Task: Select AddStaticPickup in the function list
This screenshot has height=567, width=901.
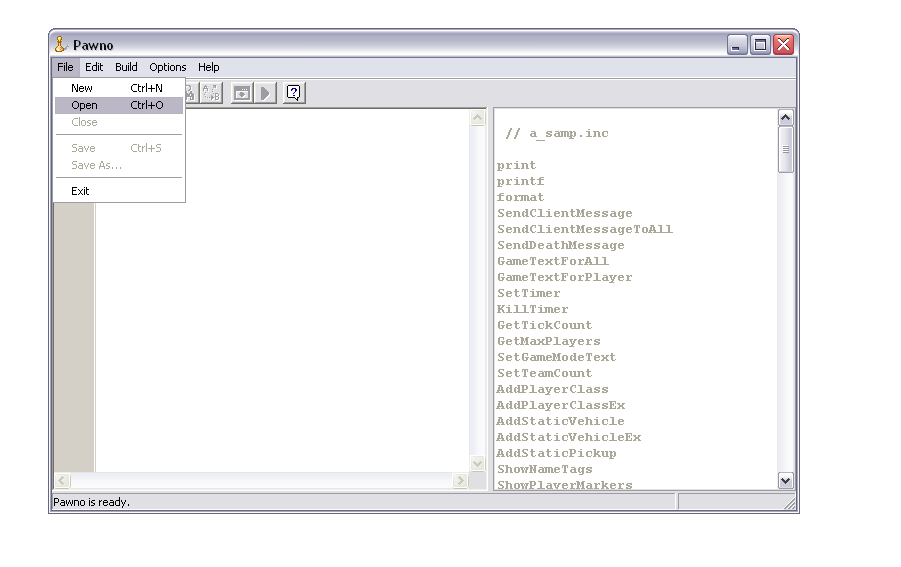Action: pyautogui.click(x=556, y=454)
